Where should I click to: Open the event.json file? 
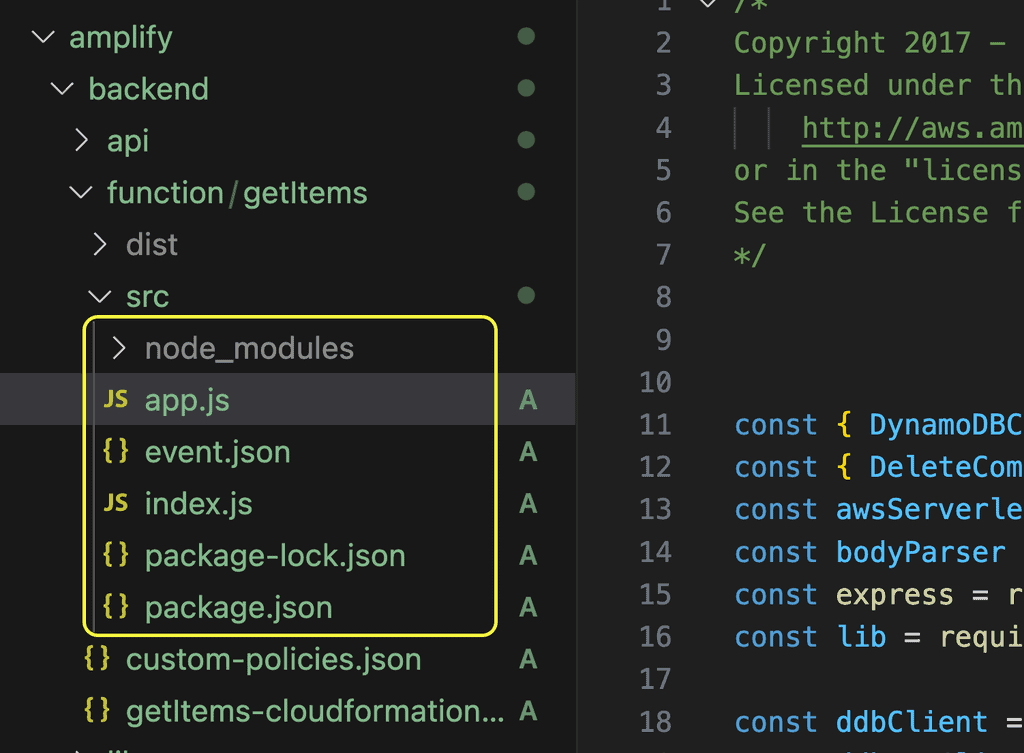click(x=217, y=452)
